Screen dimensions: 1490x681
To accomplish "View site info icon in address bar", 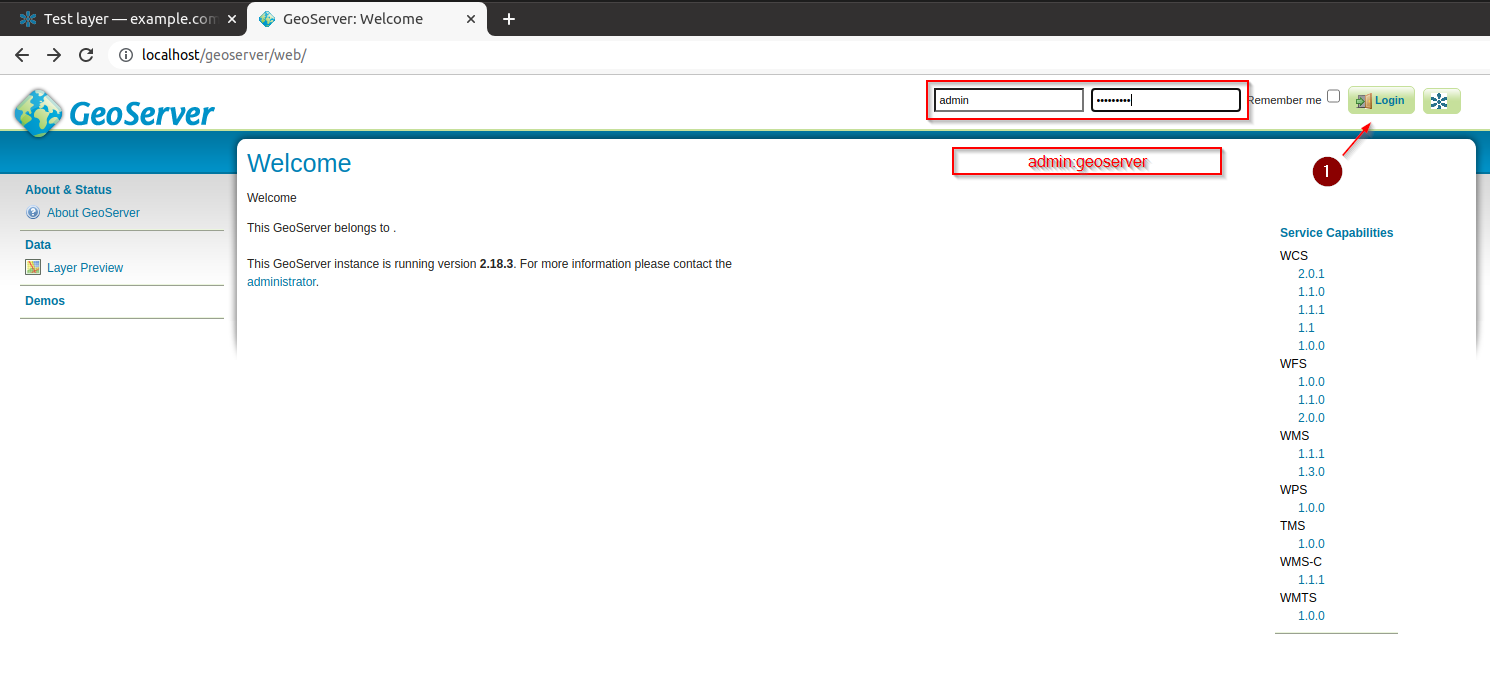I will tap(125, 55).
